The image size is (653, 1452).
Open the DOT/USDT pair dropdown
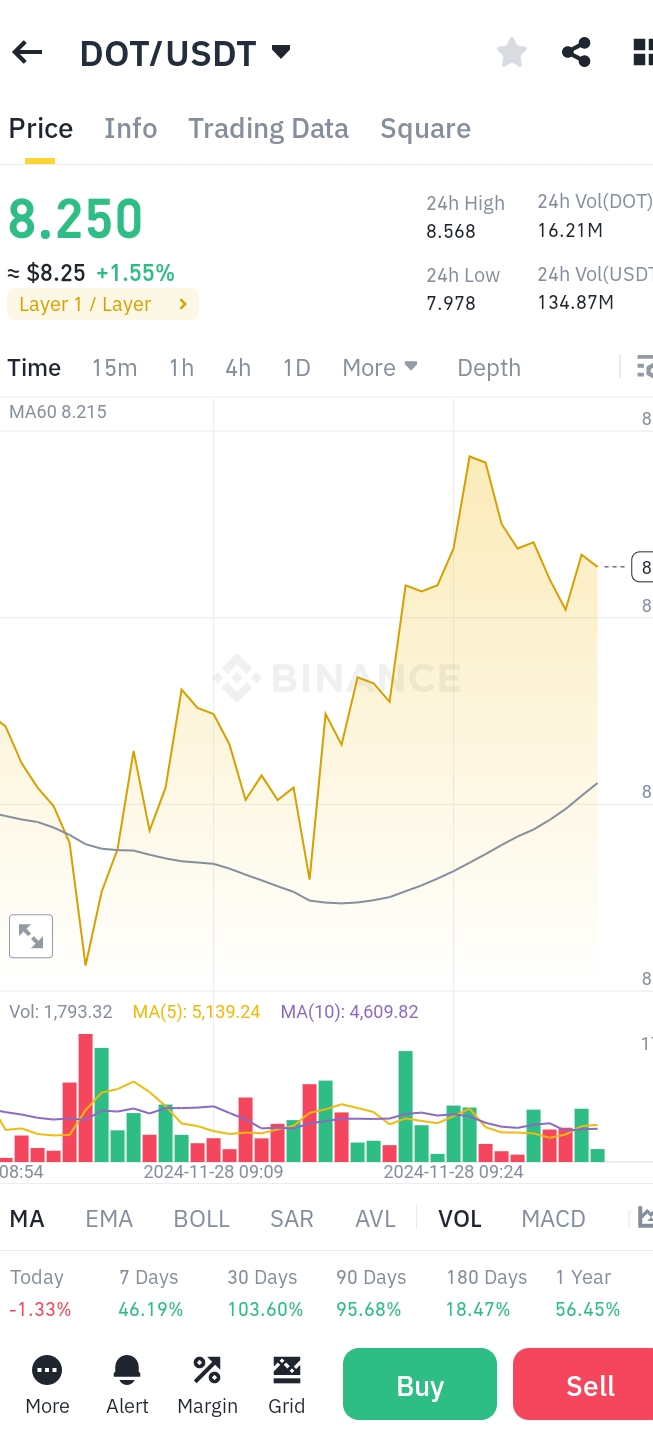(281, 52)
